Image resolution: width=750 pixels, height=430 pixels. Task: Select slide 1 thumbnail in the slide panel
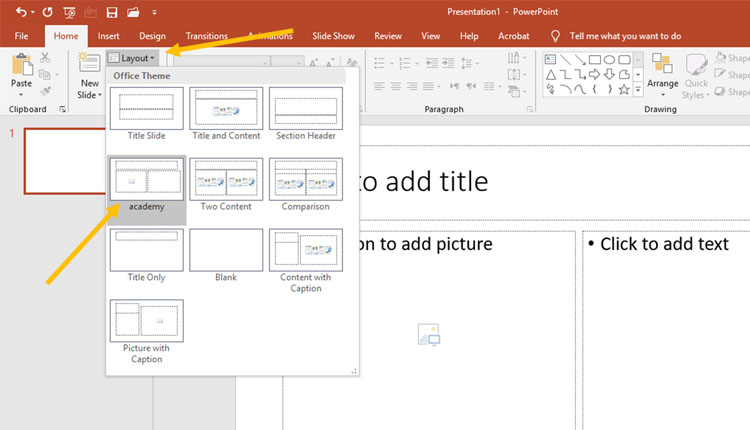(61, 160)
